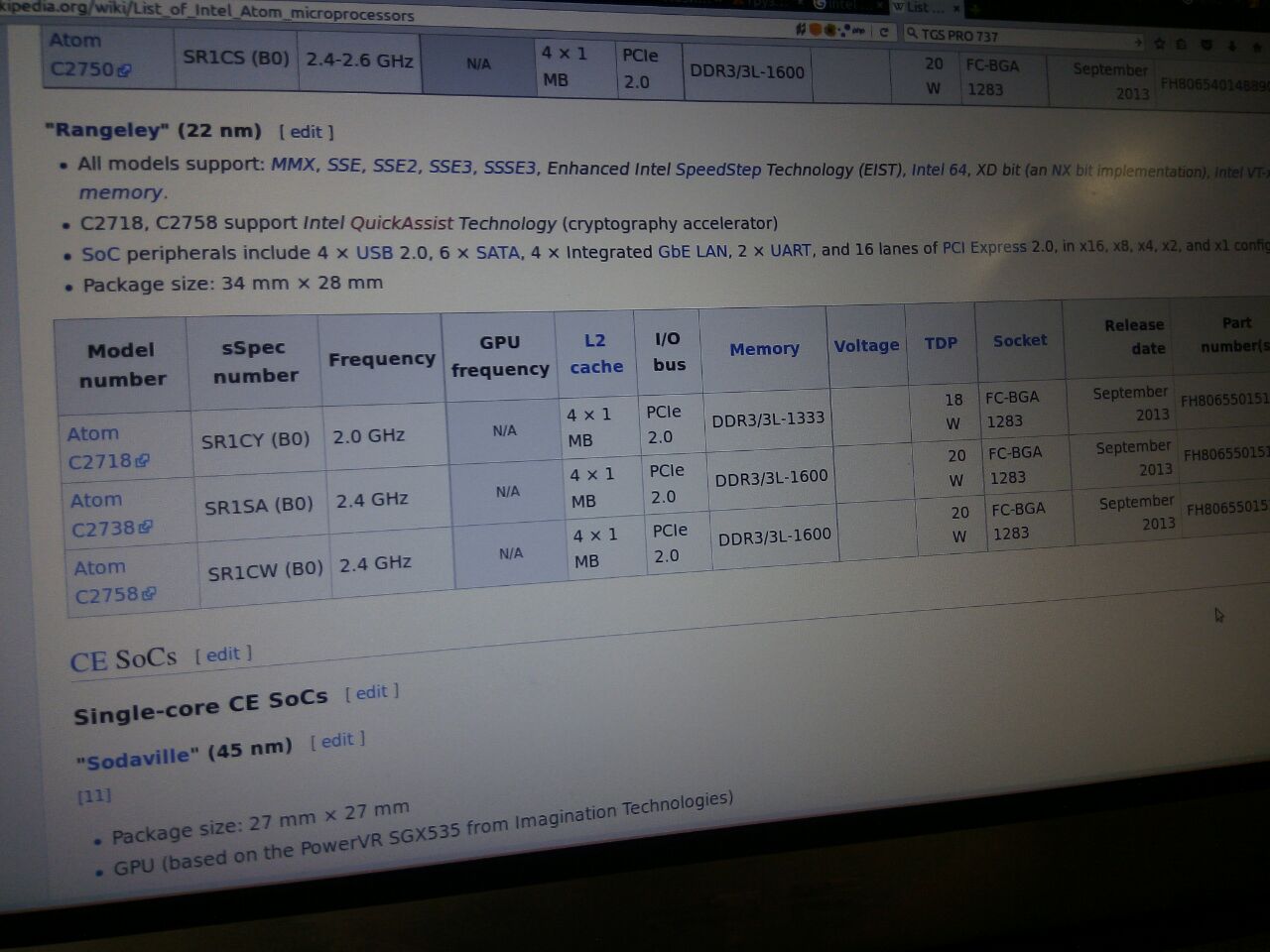Select the DDR3/3L-1333 memory cell

click(x=768, y=419)
